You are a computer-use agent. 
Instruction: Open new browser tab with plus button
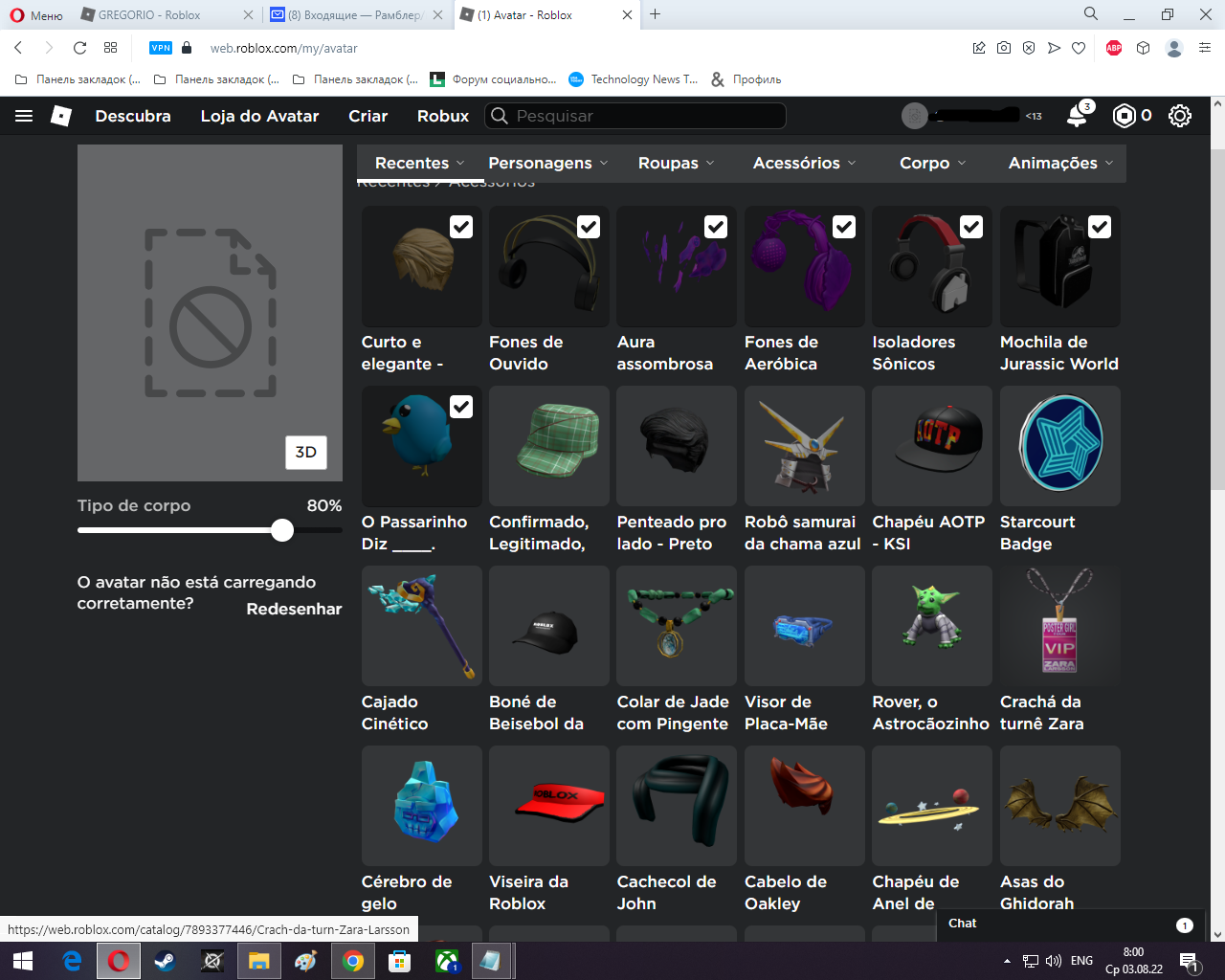tap(655, 14)
